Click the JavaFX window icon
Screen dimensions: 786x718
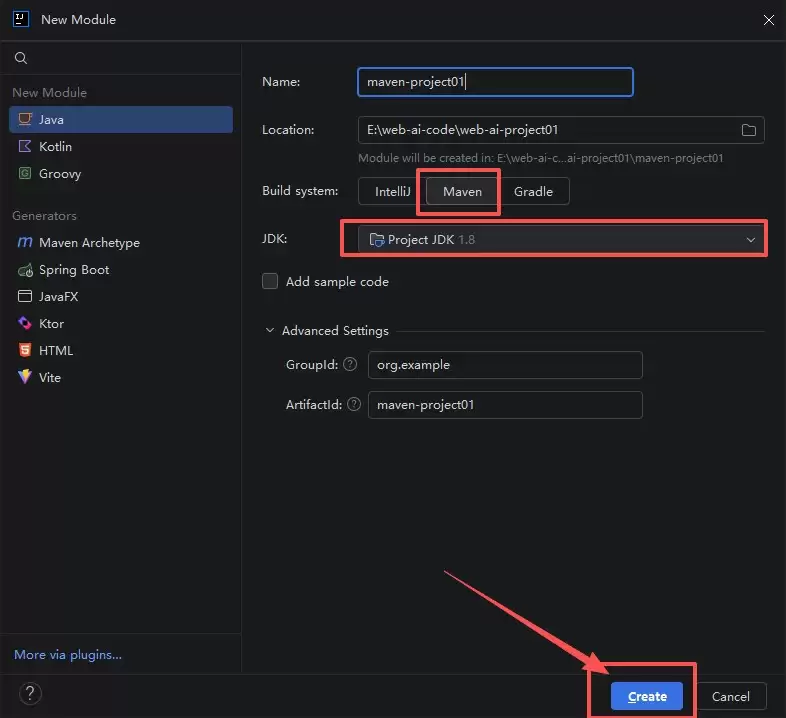pyautogui.click(x=25, y=296)
